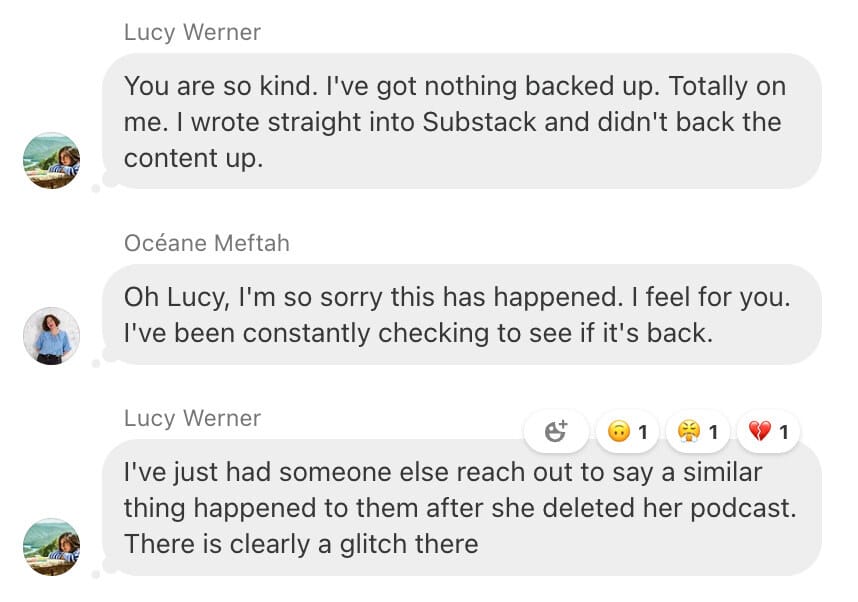Click the count beside the broken heart emoji
This screenshot has width=858, height=602.
pos(784,432)
